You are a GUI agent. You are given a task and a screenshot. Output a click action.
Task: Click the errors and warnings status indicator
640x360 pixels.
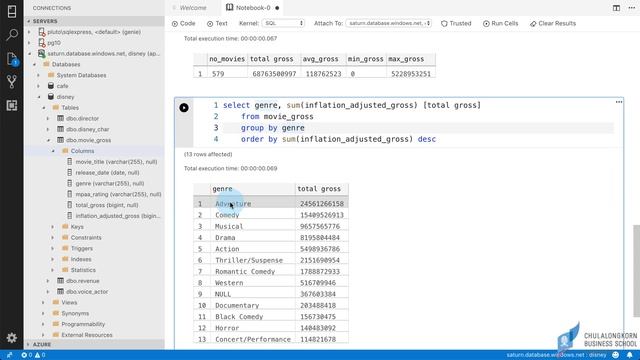pyautogui.click(x=33, y=355)
